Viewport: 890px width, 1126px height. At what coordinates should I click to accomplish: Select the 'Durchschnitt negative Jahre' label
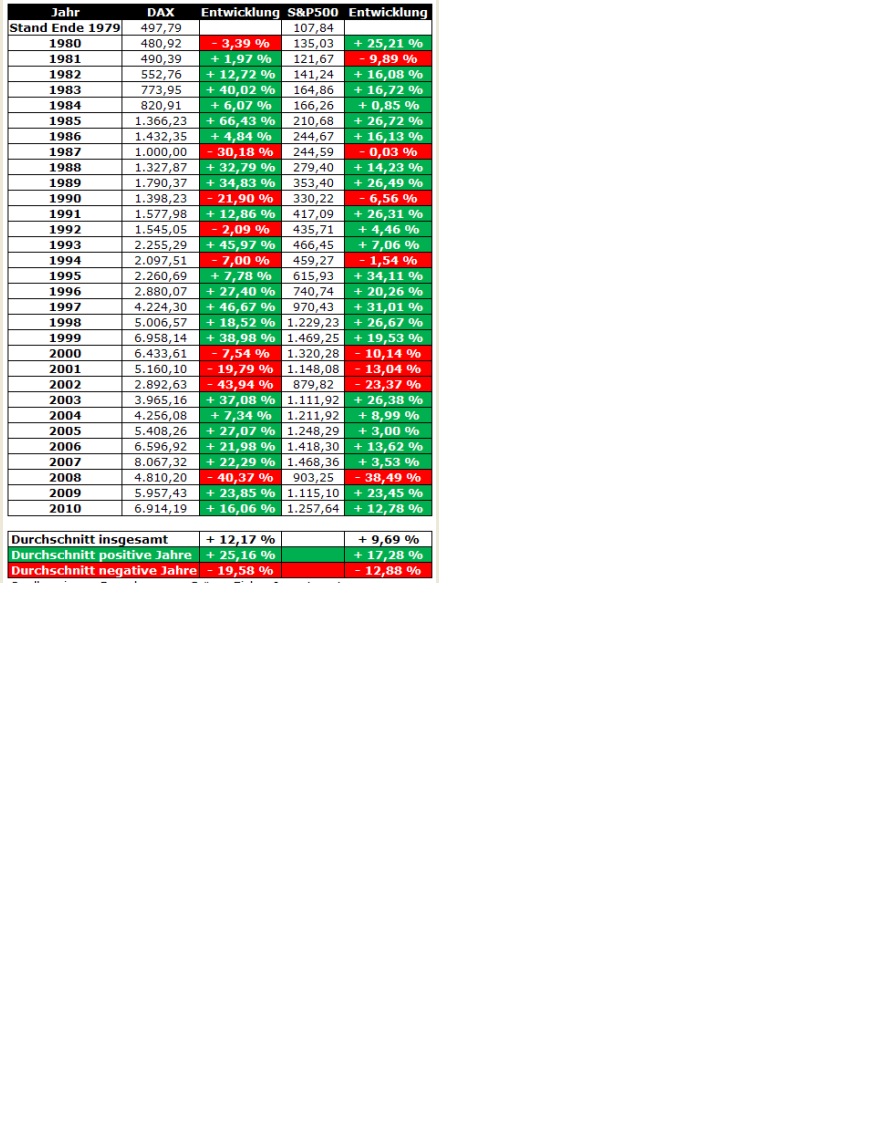click(x=103, y=570)
